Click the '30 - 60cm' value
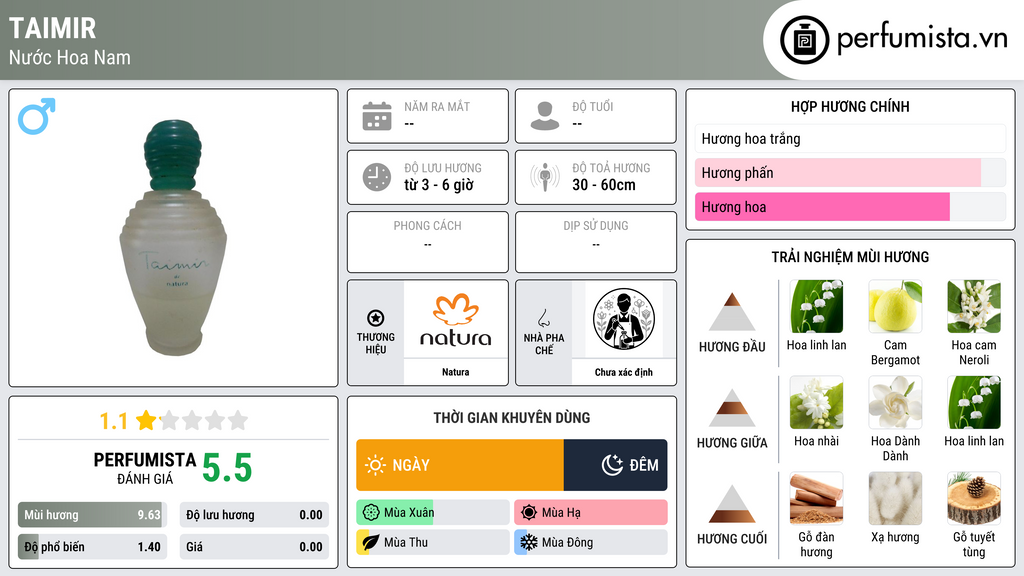1024x576 pixels. (x=604, y=185)
